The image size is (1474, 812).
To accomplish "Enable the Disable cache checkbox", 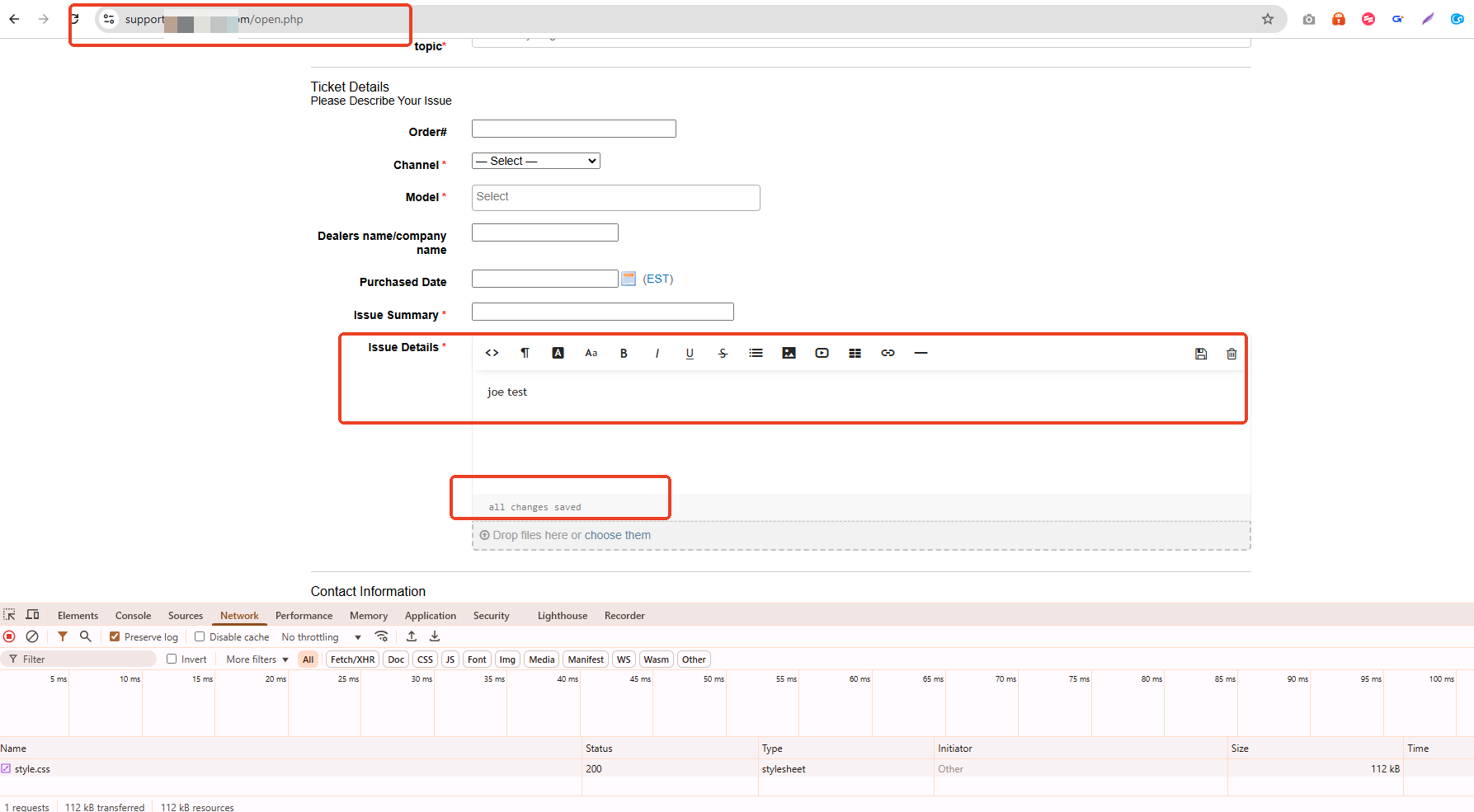I will click(x=200, y=636).
